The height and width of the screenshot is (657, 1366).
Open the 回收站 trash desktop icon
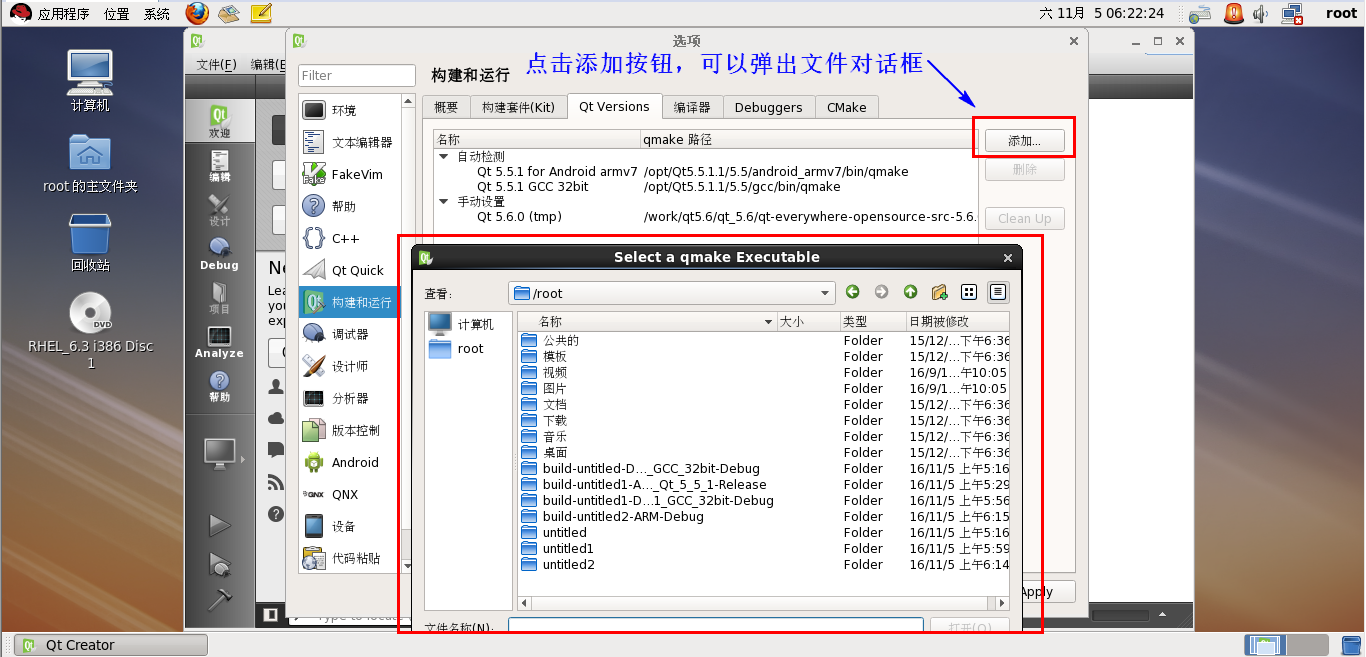click(90, 242)
